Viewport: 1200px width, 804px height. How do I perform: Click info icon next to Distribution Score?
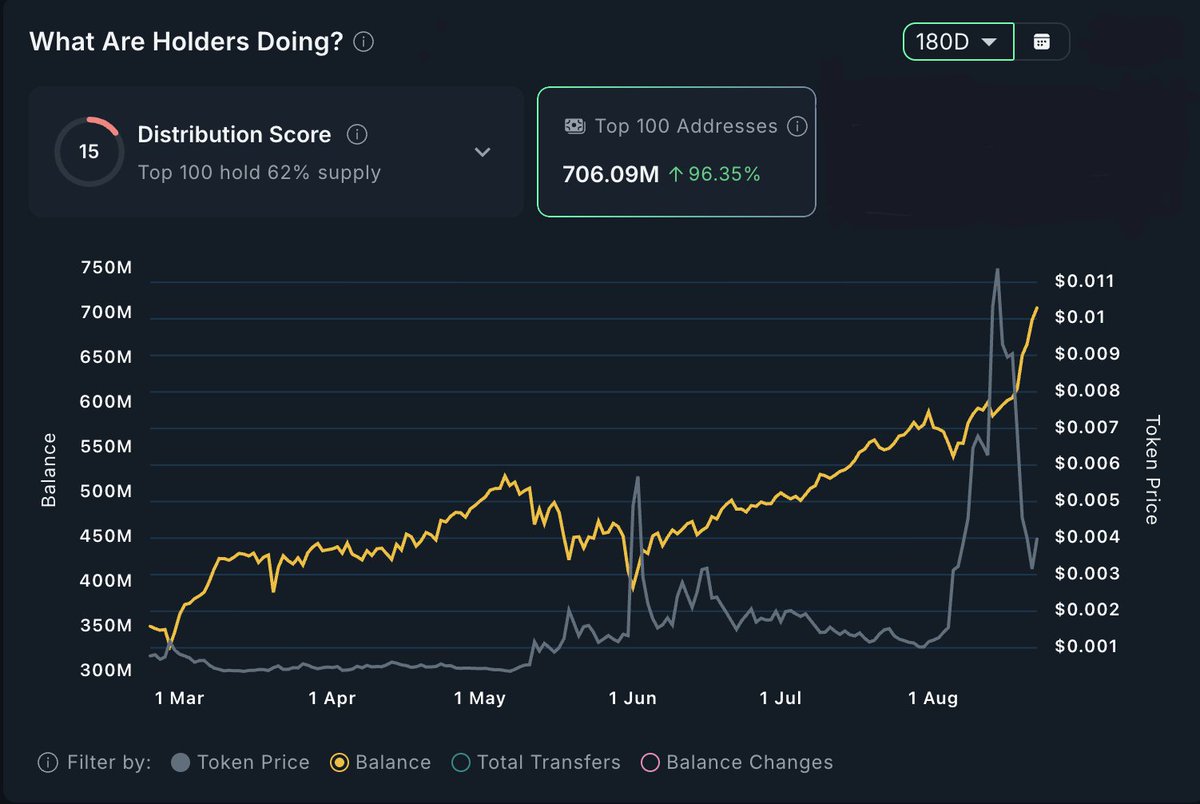click(357, 134)
